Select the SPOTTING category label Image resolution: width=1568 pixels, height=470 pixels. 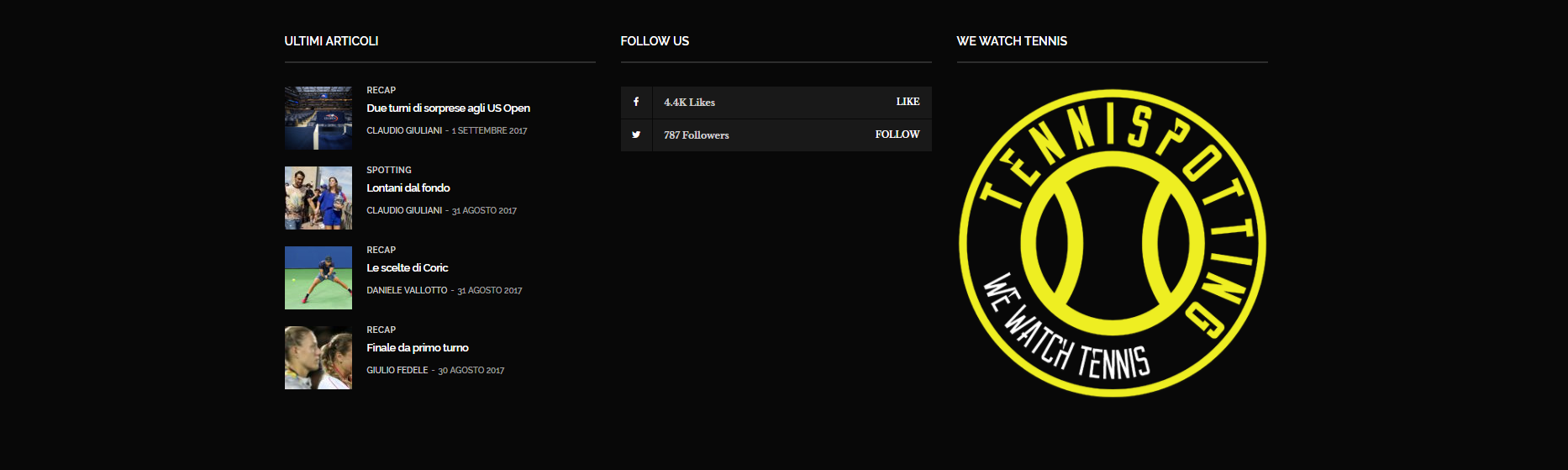(x=389, y=170)
